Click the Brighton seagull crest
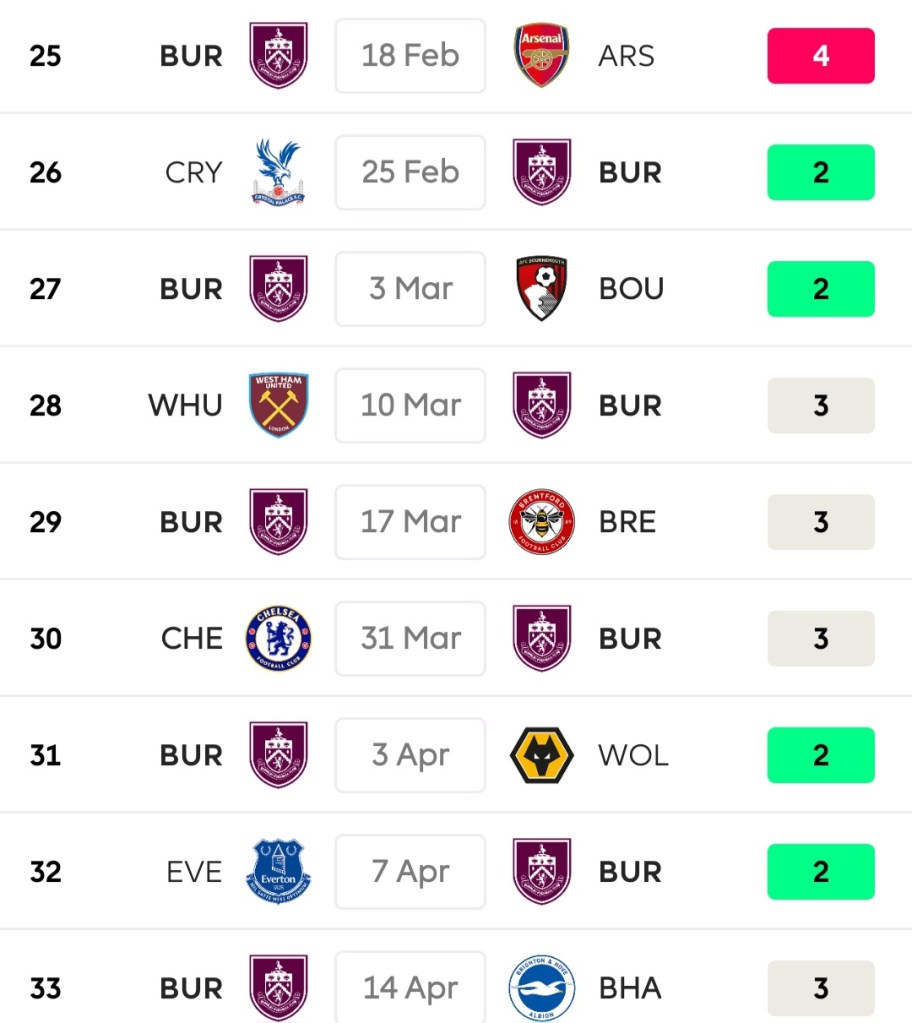The image size is (912, 1023). click(x=541, y=988)
